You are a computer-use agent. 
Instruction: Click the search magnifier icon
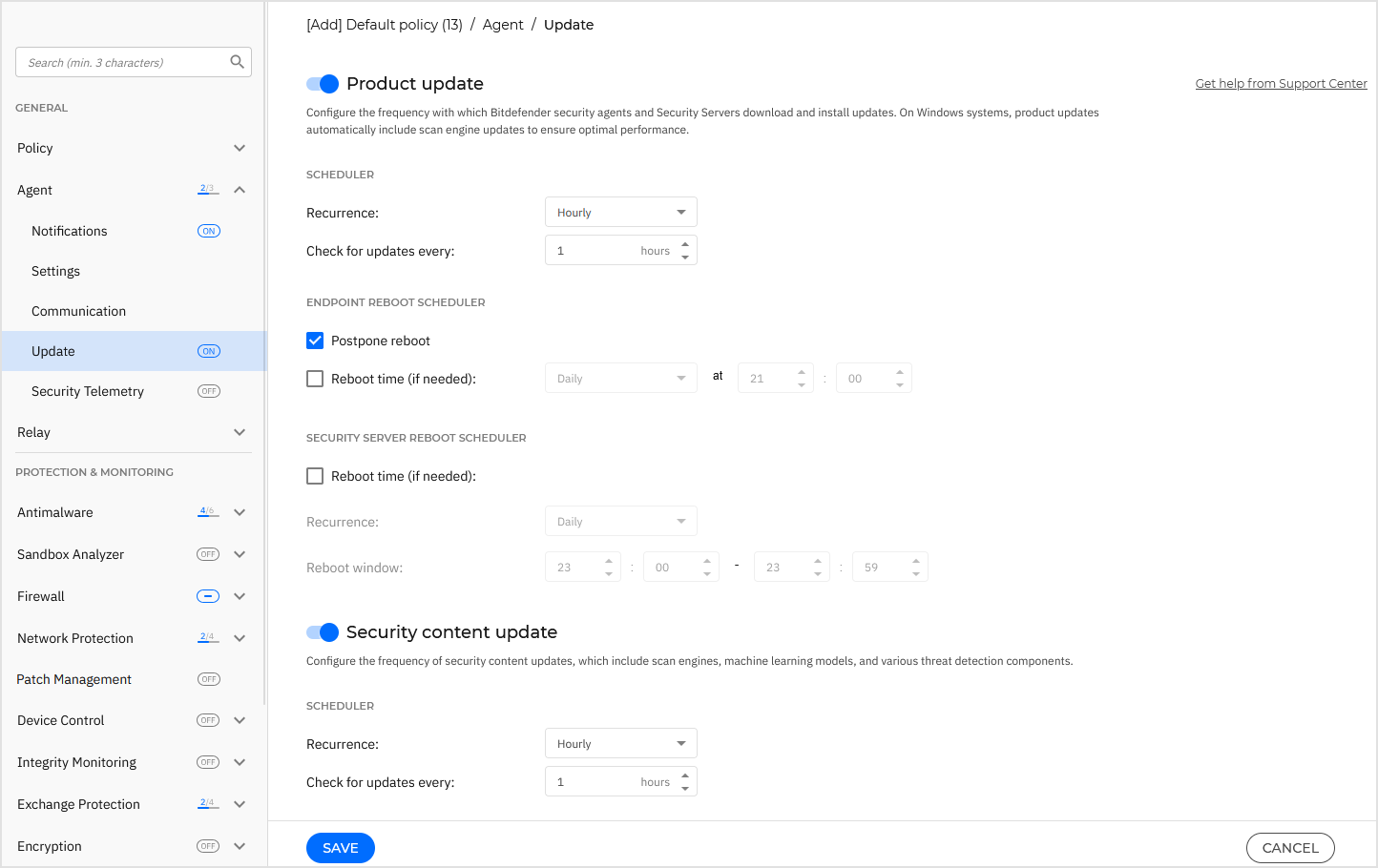click(x=237, y=61)
